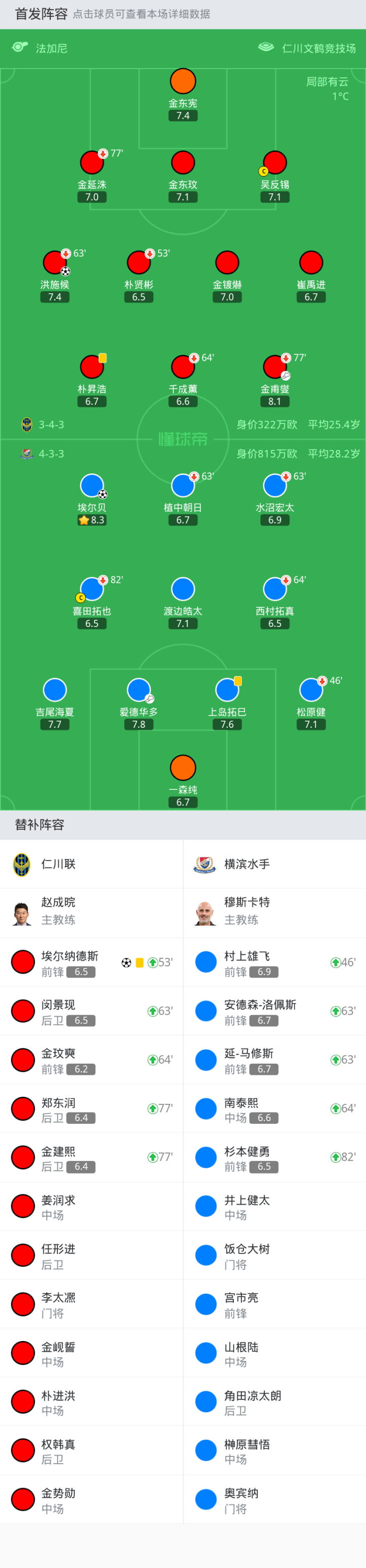Viewport: 366px width, 1568px height.
Task: Open goalkeeper 一森纯's orange icon
Action: (x=183, y=768)
